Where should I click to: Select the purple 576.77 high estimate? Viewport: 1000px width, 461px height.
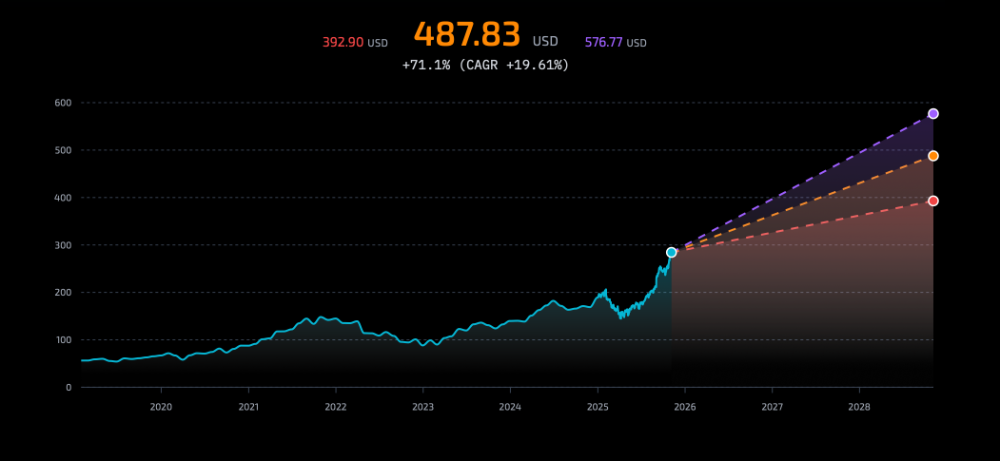tap(605, 43)
